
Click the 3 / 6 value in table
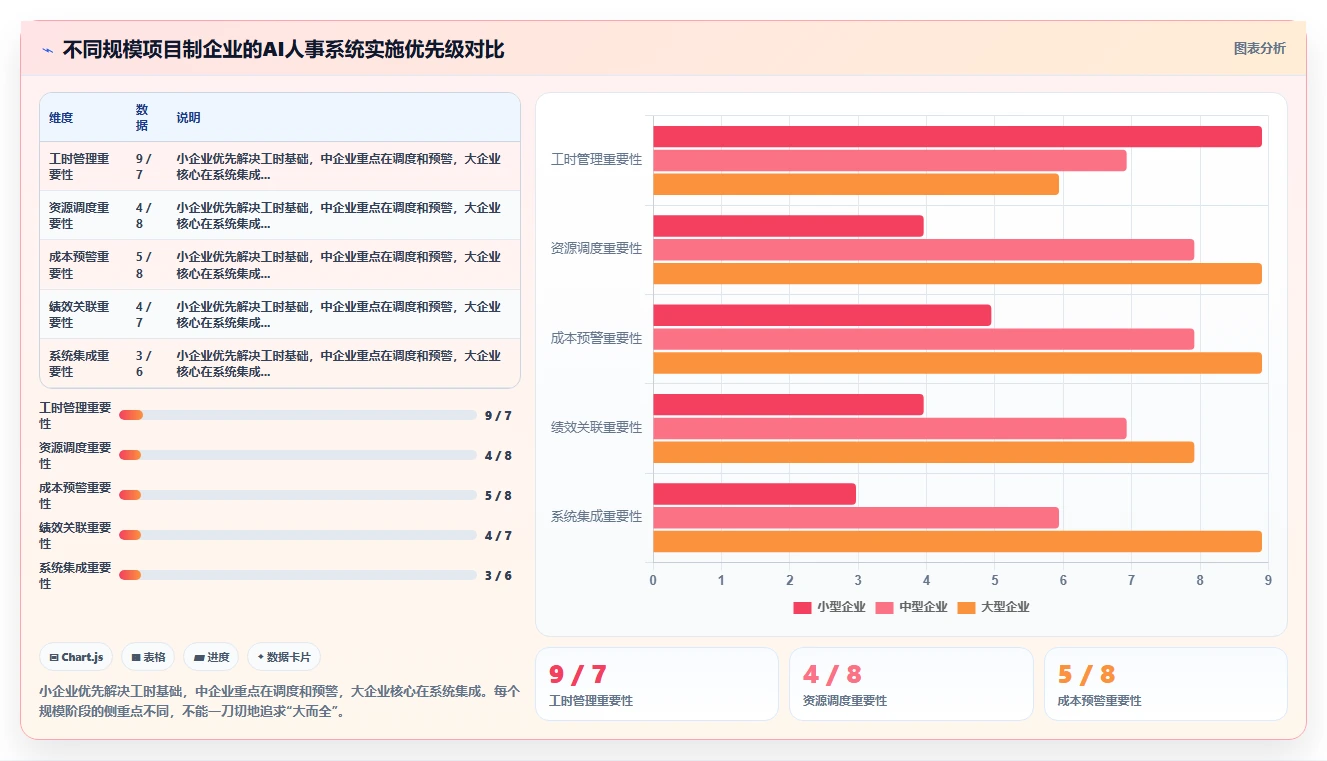point(143,363)
